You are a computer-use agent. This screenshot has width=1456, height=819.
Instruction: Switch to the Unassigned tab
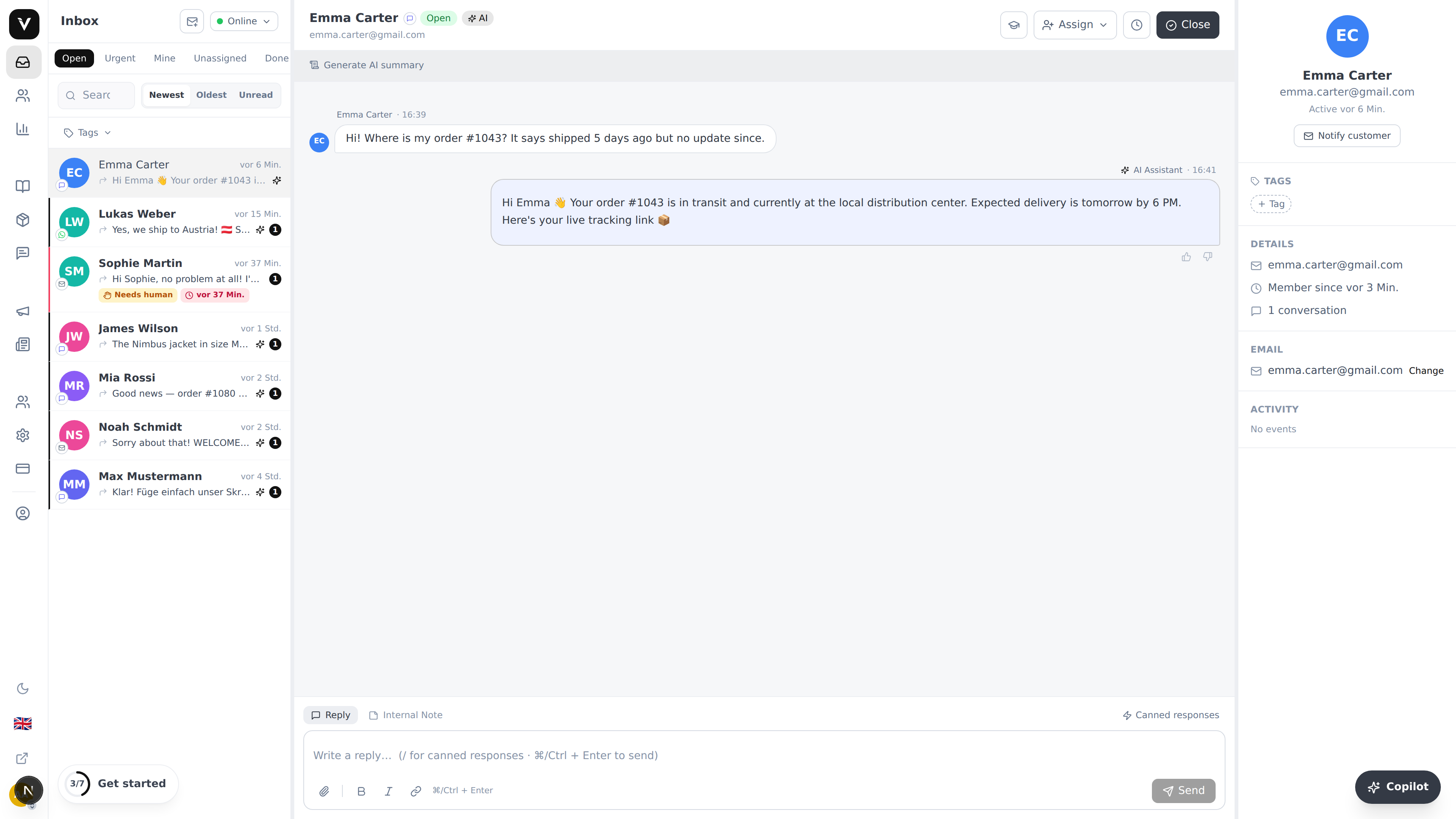(x=220, y=58)
